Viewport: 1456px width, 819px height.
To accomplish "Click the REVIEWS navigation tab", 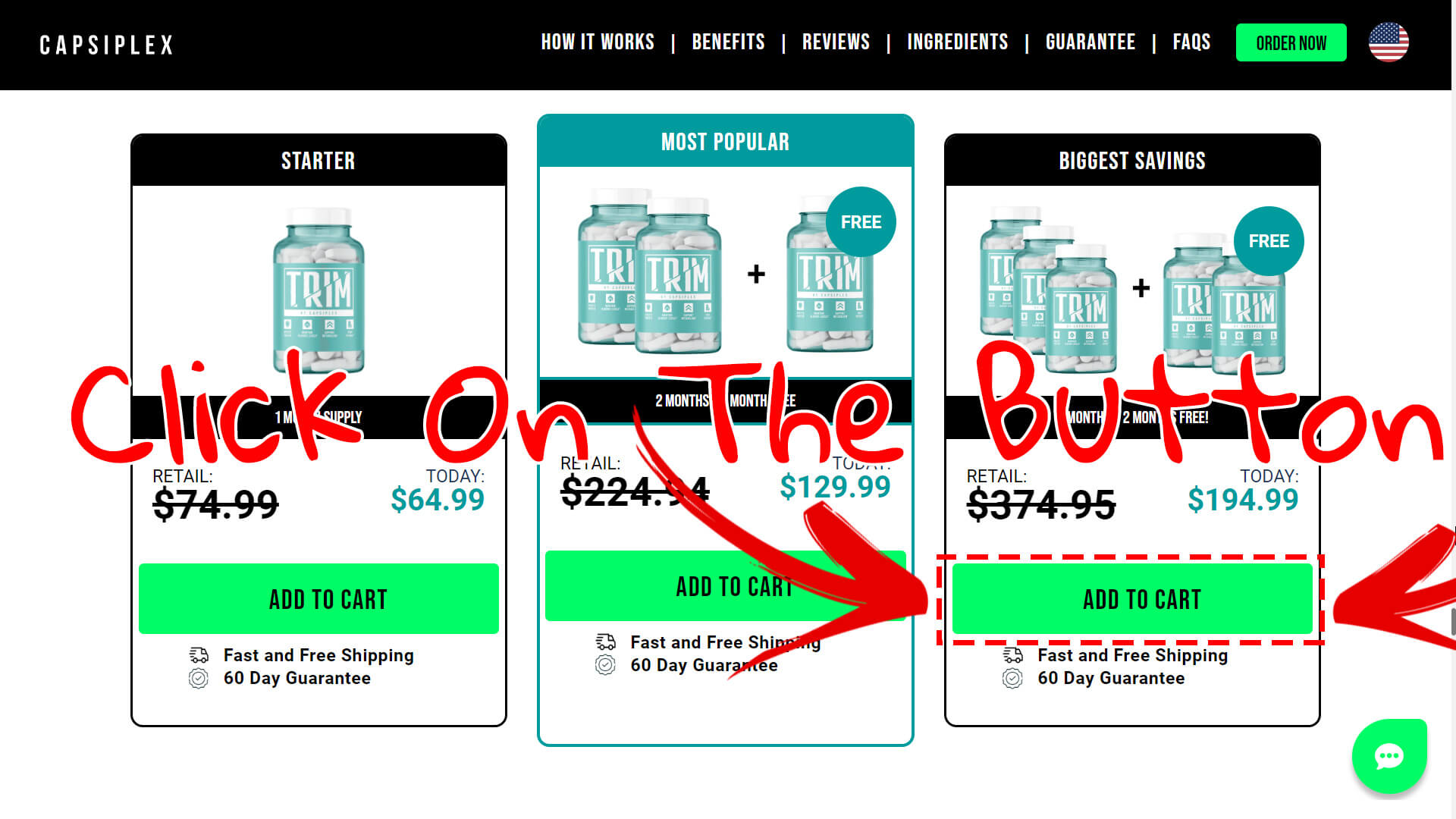I will point(836,42).
